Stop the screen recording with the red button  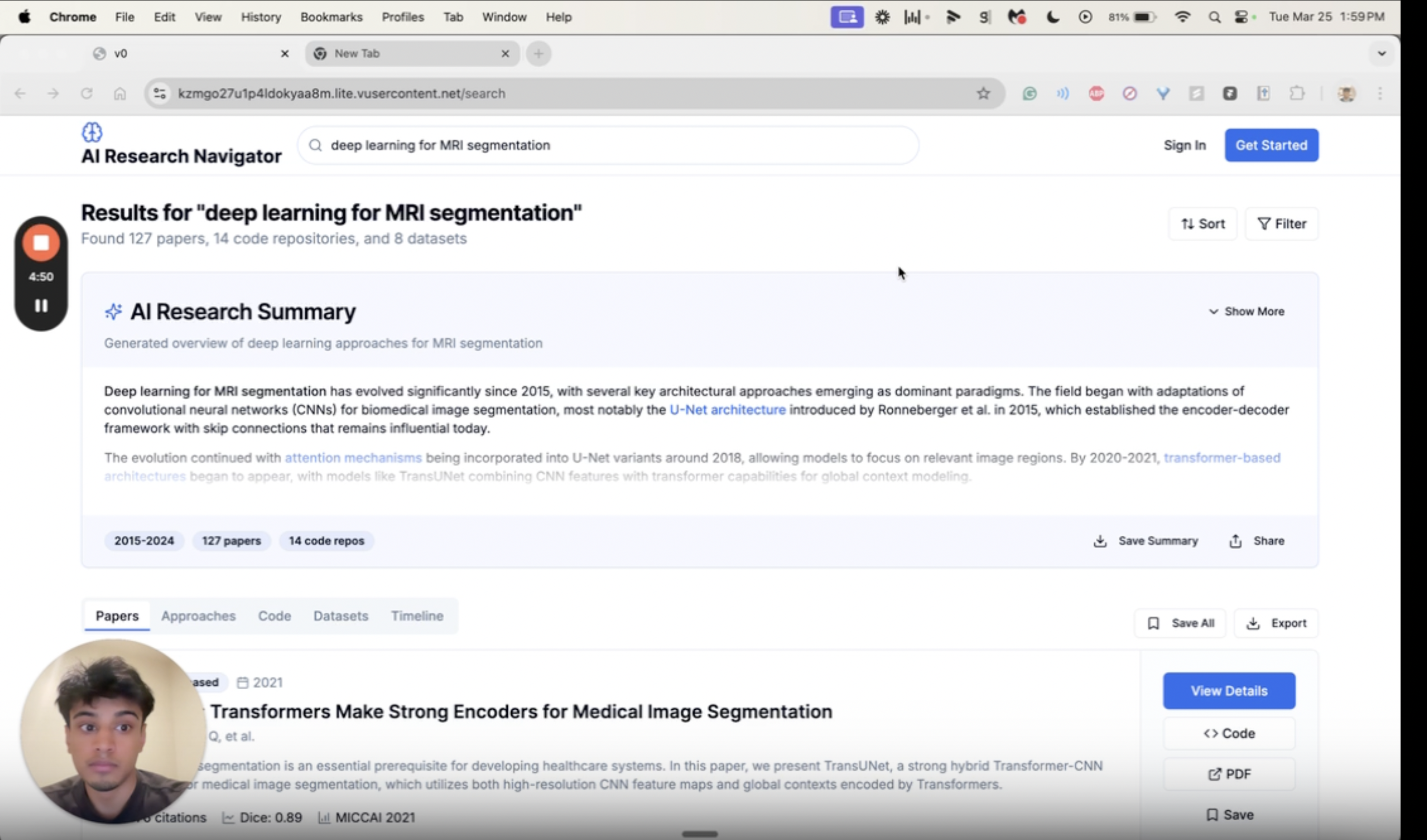[41, 243]
